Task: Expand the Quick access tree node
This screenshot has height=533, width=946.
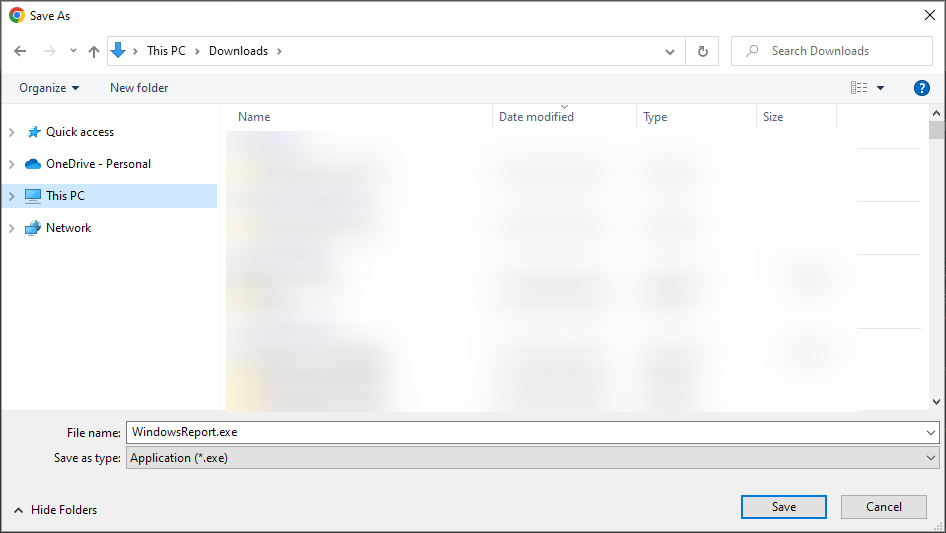Action: coord(11,132)
